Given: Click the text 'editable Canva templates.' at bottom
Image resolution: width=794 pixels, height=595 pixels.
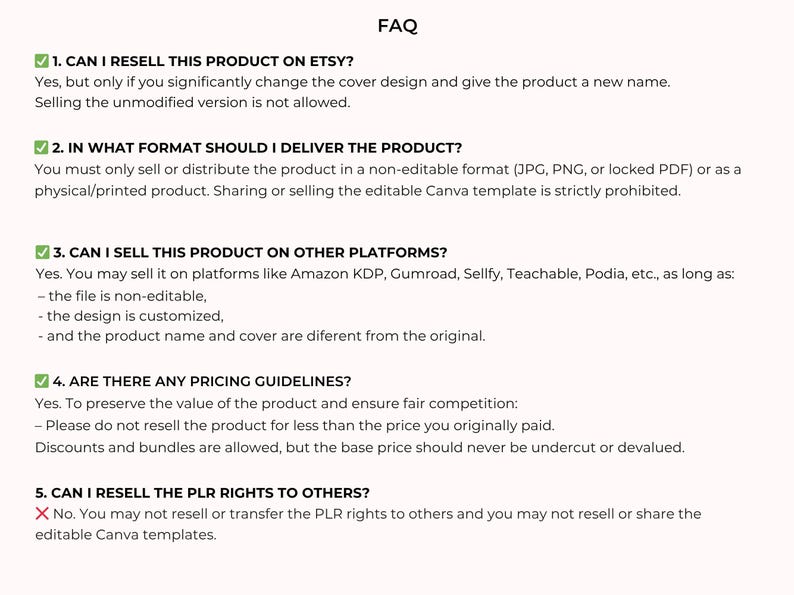Looking at the screenshot, I should point(126,535).
